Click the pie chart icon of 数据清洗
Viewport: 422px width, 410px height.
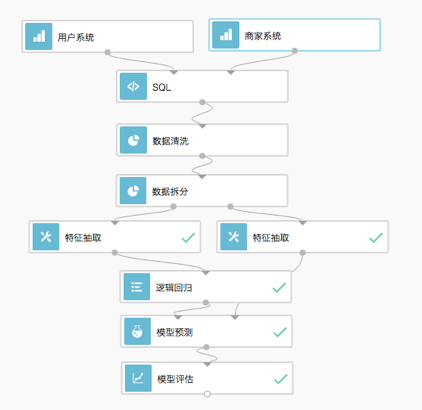pos(133,140)
